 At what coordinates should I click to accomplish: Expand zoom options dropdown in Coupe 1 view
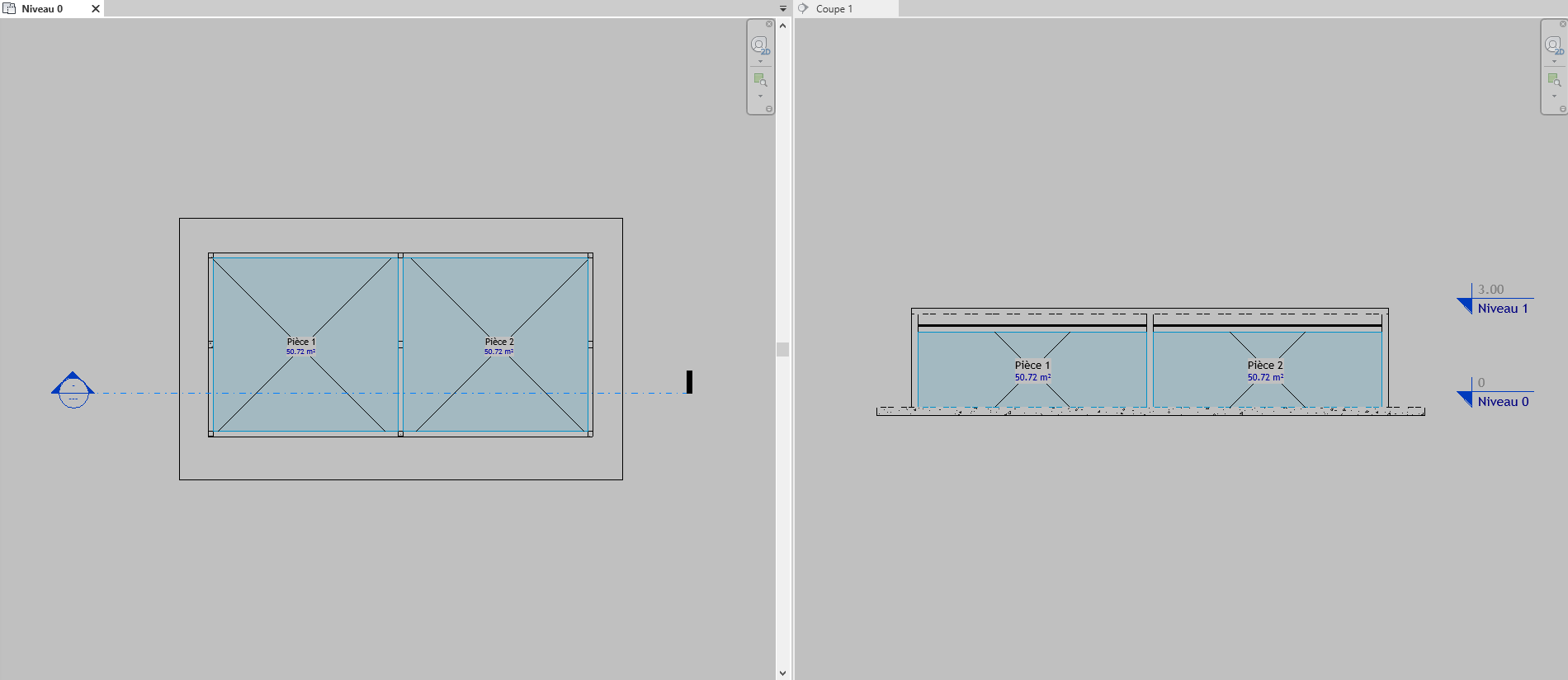1554,97
